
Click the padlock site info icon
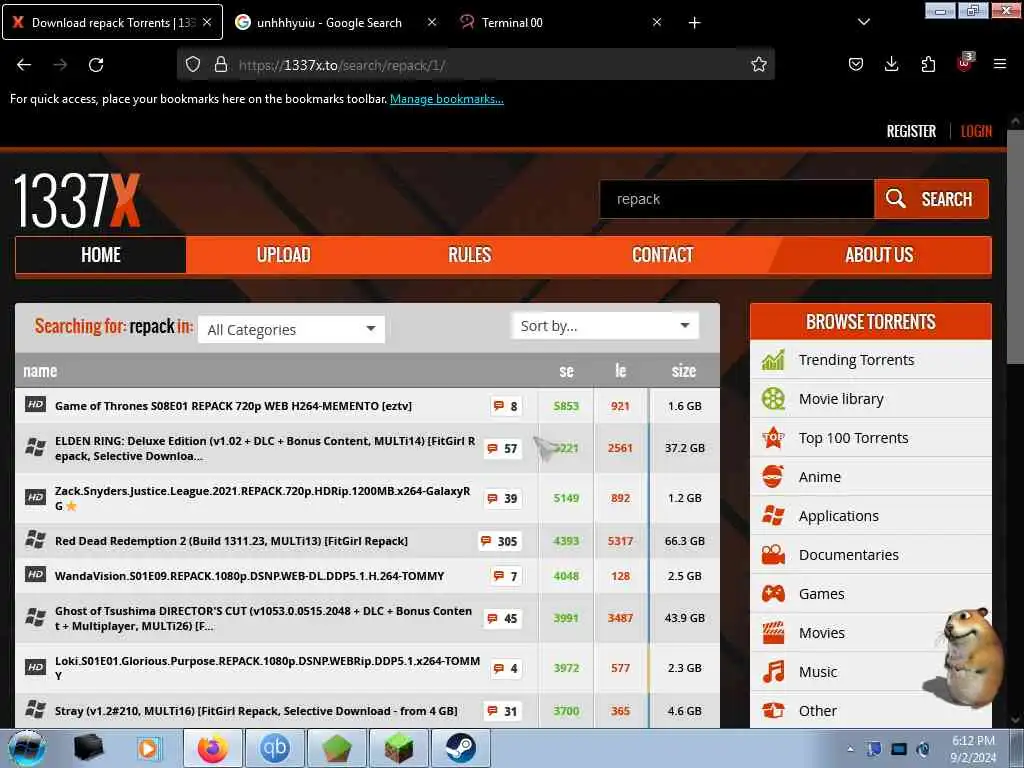coord(221,65)
